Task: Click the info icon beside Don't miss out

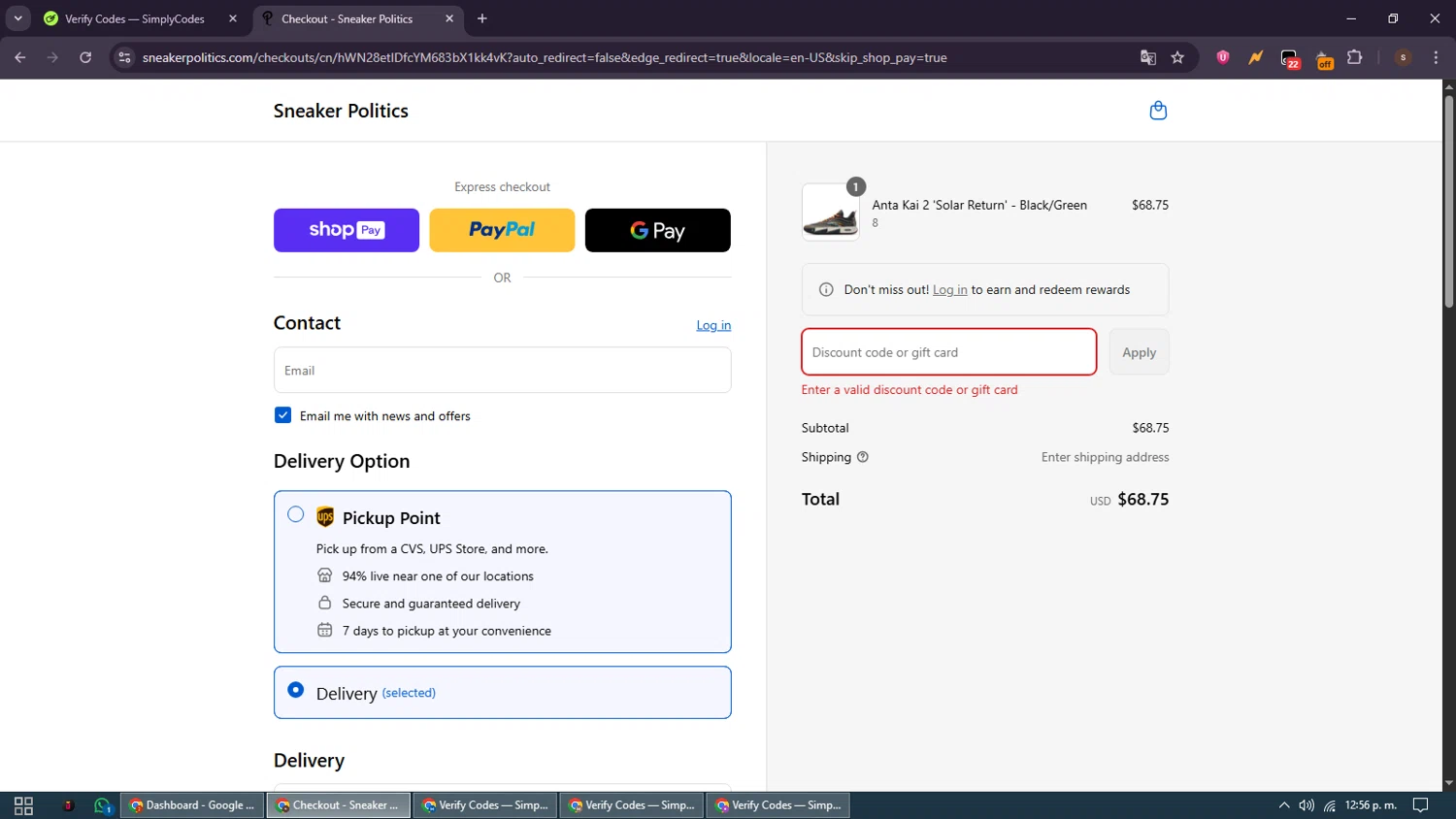Action: click(x=826, y=289)
